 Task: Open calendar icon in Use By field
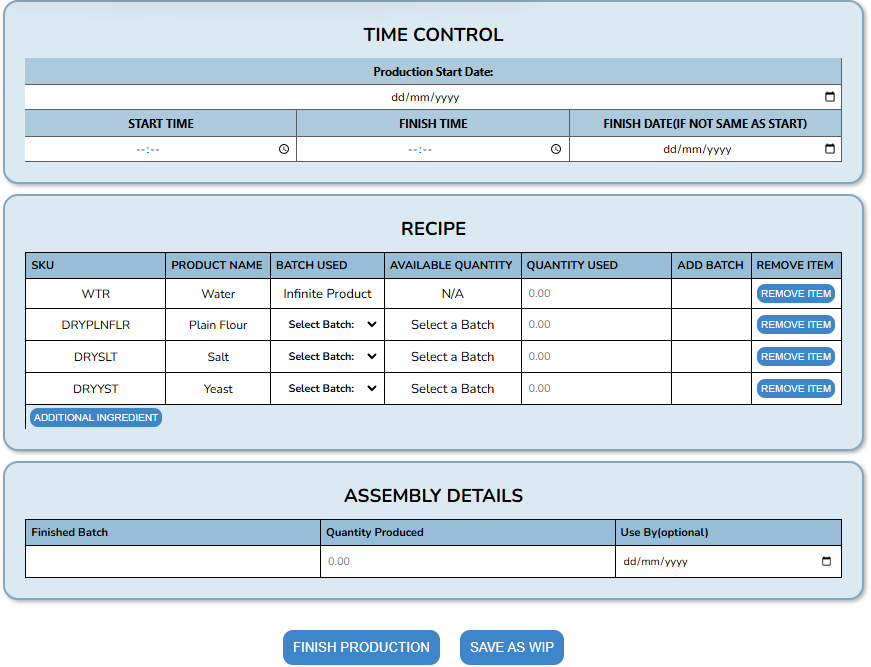tap(826, 562)
